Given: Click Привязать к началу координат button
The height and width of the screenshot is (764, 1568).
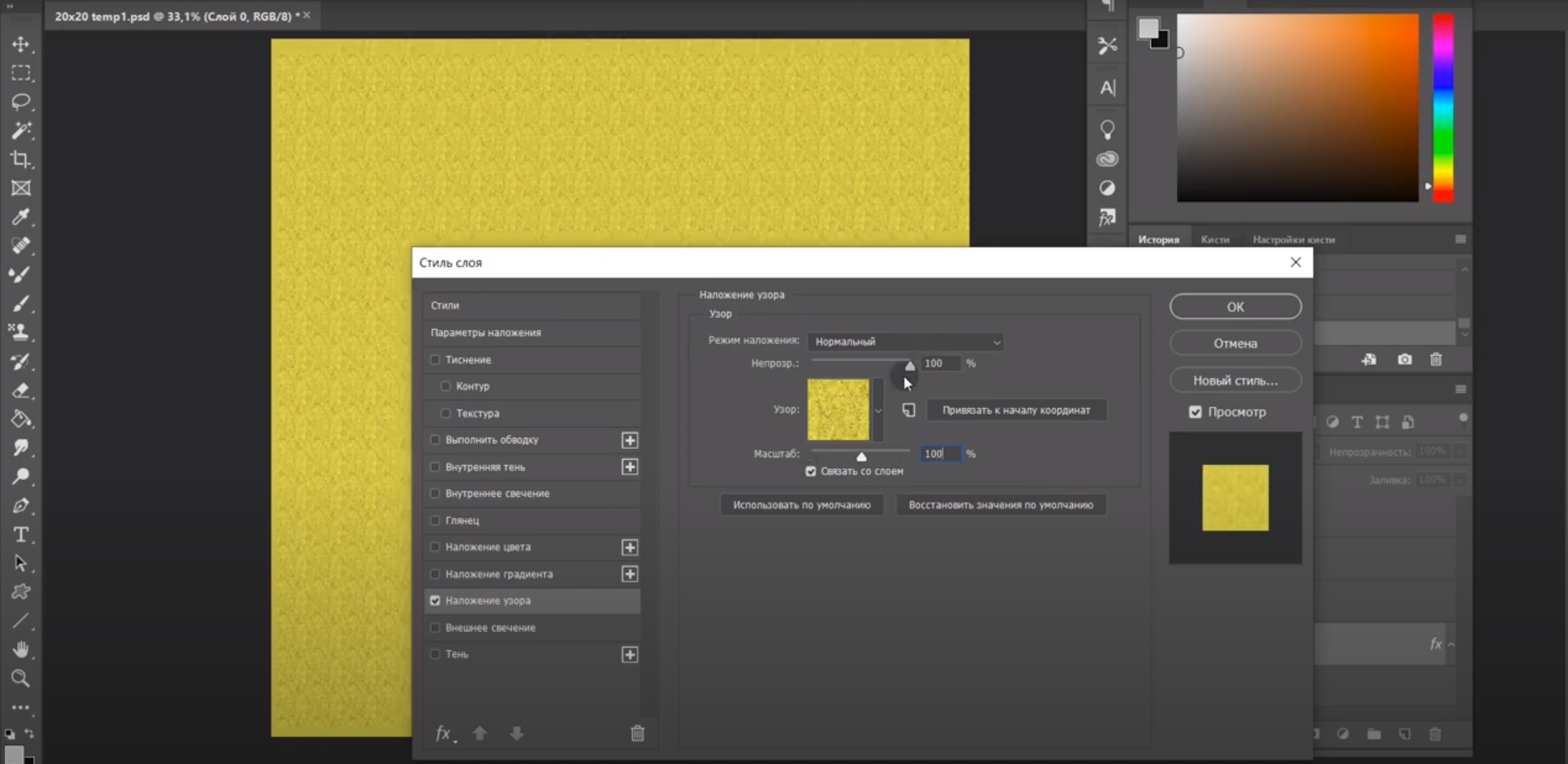Looking at the screenshot, I should tap(1016, 410).
